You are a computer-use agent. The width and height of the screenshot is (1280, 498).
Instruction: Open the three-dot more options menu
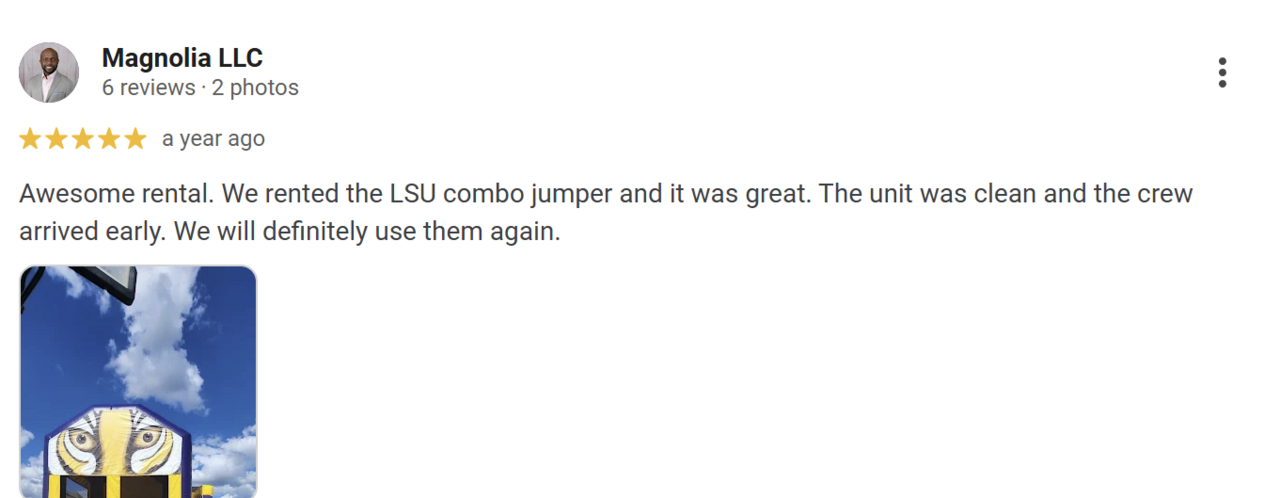point(1222,73)
